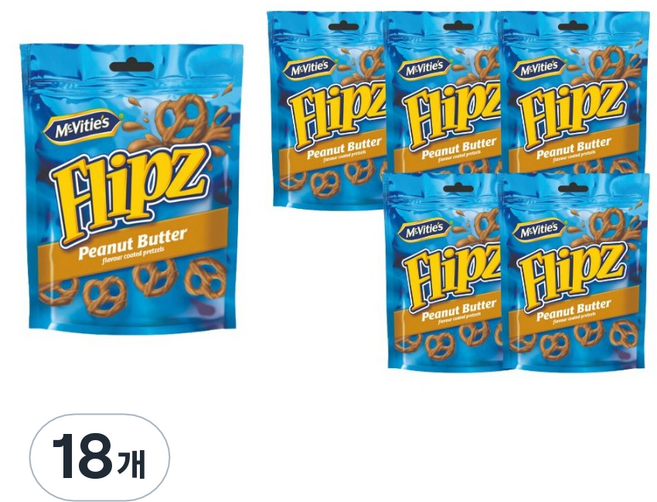Click the hang hole on the large bag
The image size is (657, 502).
coord(132,67)
